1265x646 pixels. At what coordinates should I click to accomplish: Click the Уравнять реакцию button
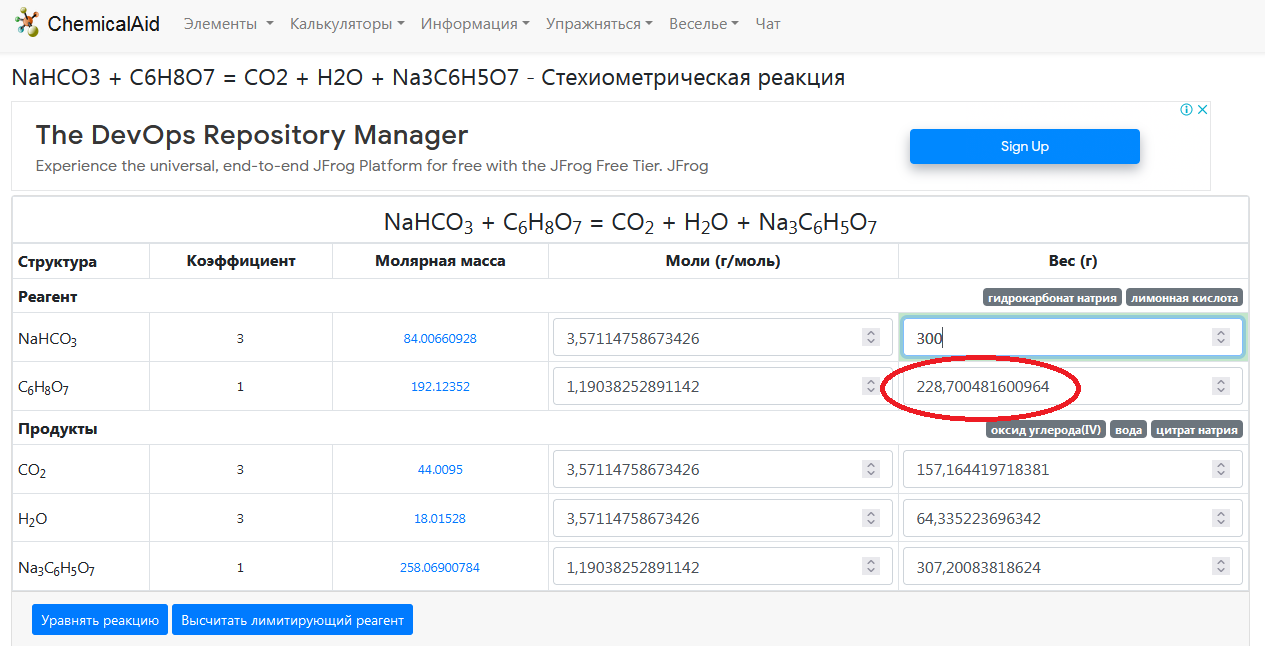[x=100, y=620]
